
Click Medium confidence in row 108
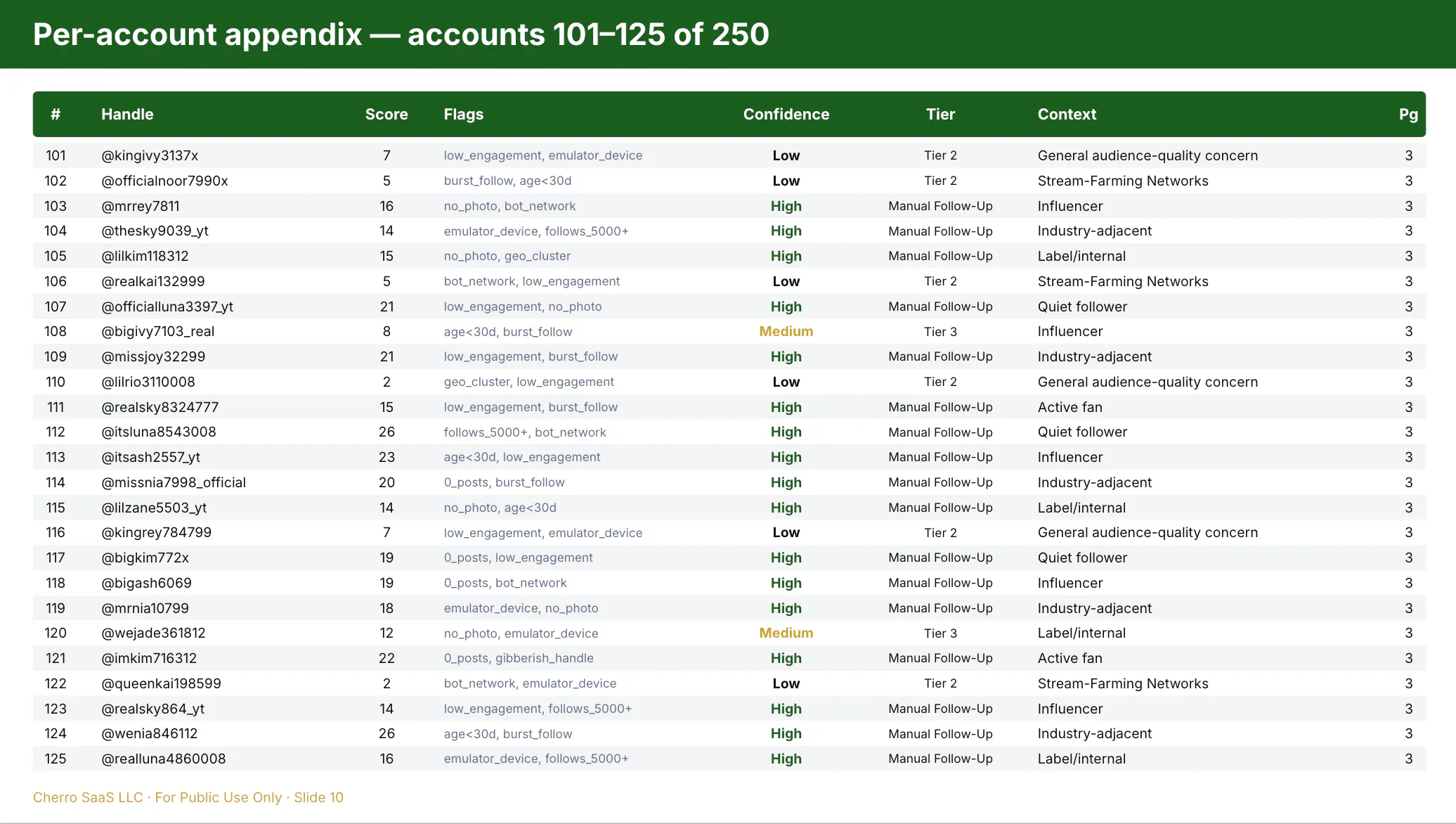click(786, 331)
